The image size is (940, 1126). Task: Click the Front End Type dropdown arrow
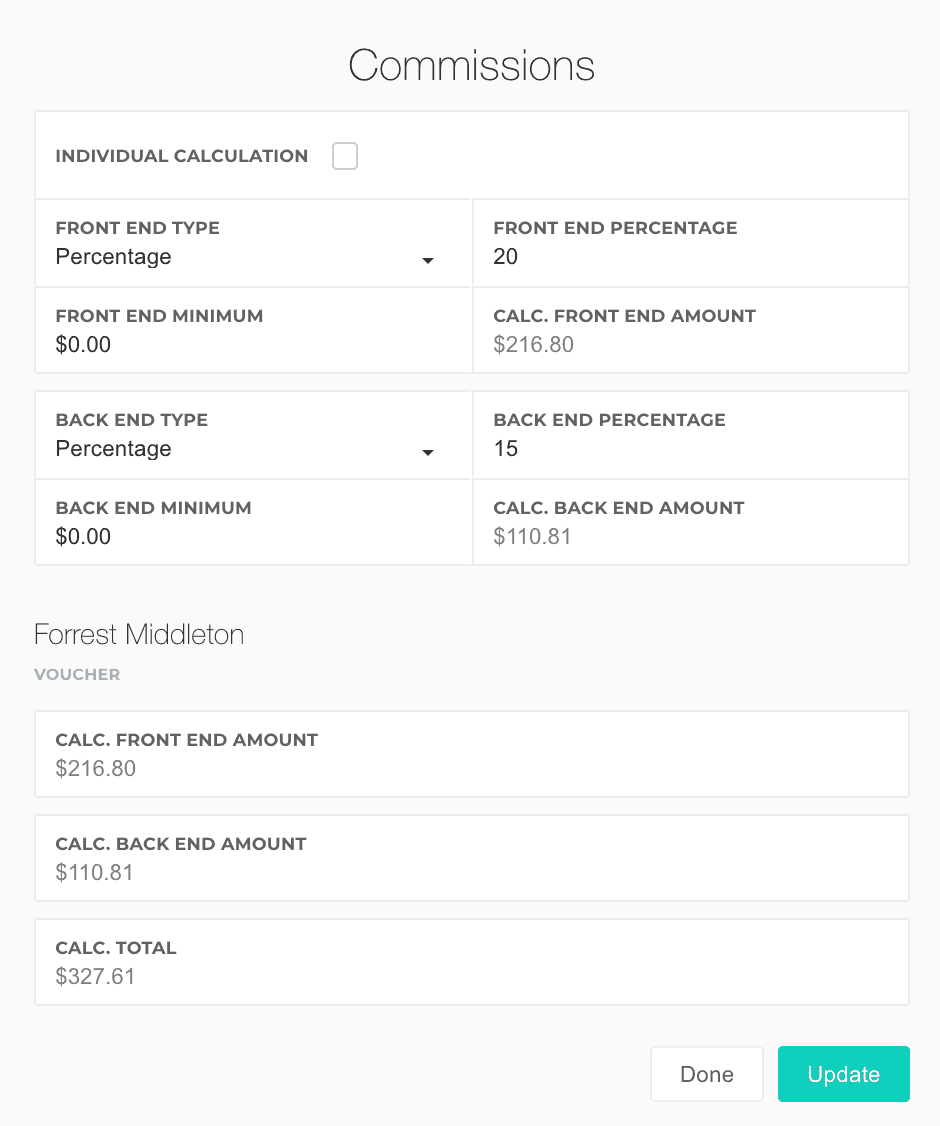coord(428,260)
